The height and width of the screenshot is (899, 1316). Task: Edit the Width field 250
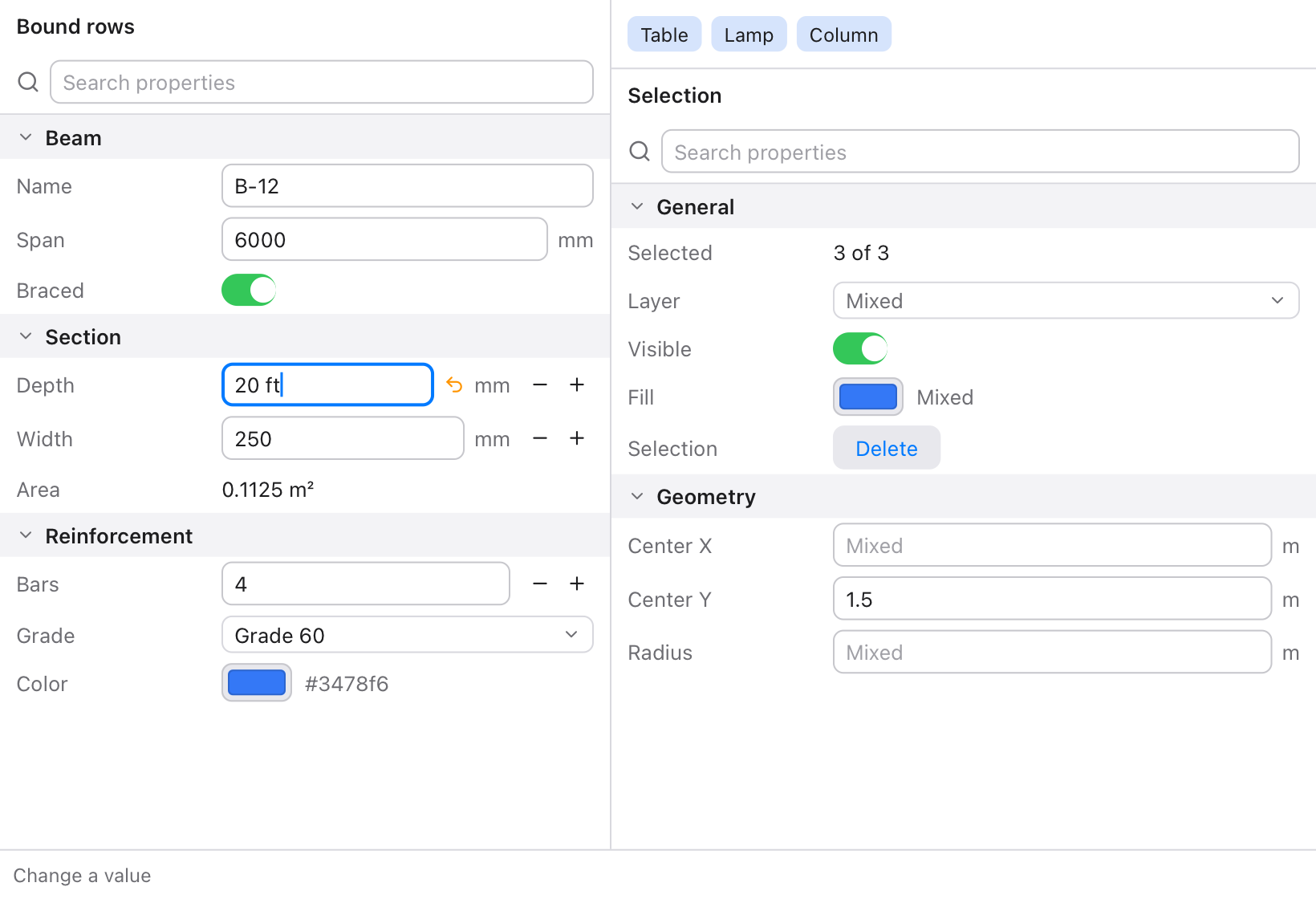343,438
